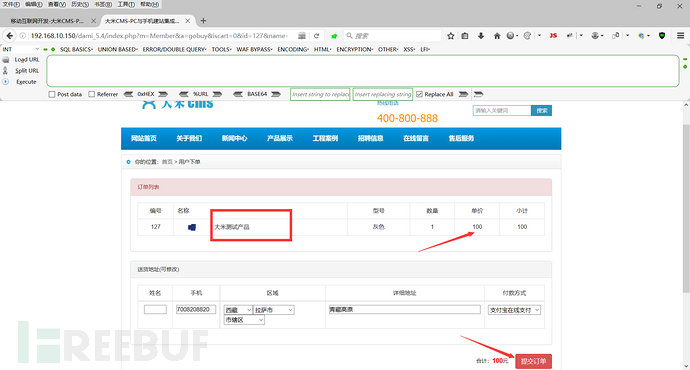The width and height of the screenshot is (690, 370).
Task: Open the 拉萨市 city dropdown
Action: point(274,310)
